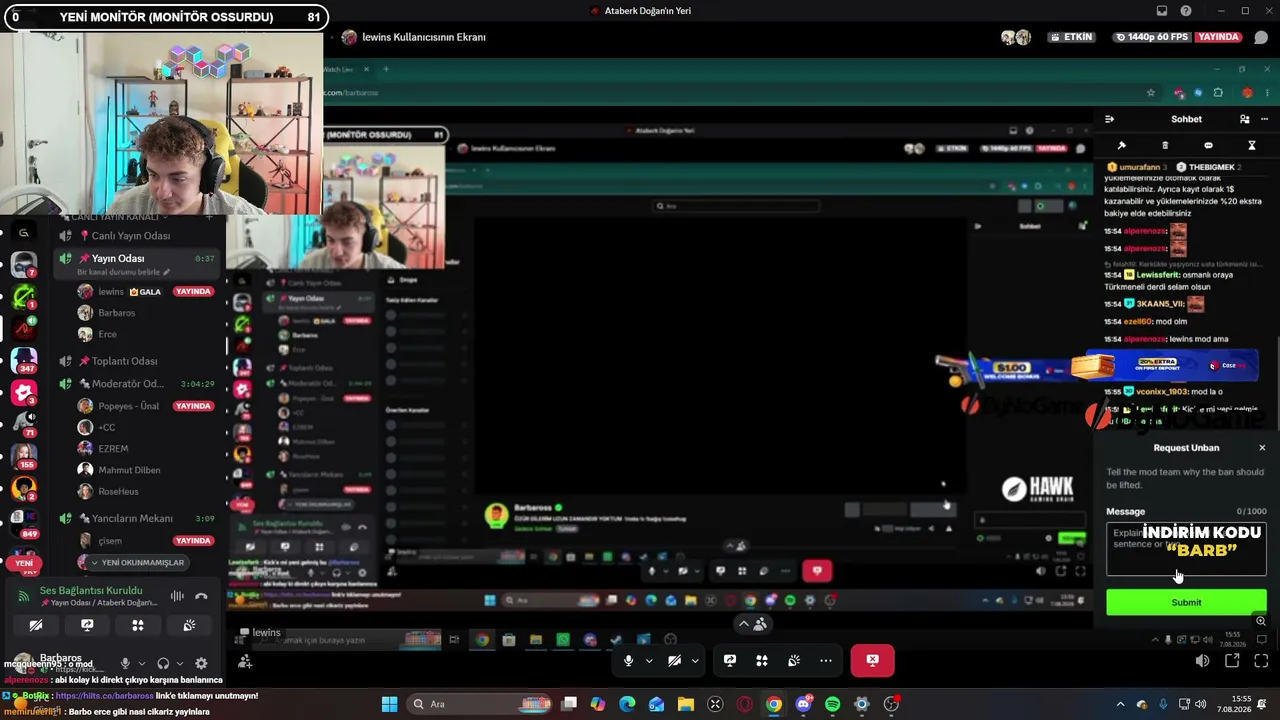
Task: Type in the unban Message field
Action: pos(1186,549)
